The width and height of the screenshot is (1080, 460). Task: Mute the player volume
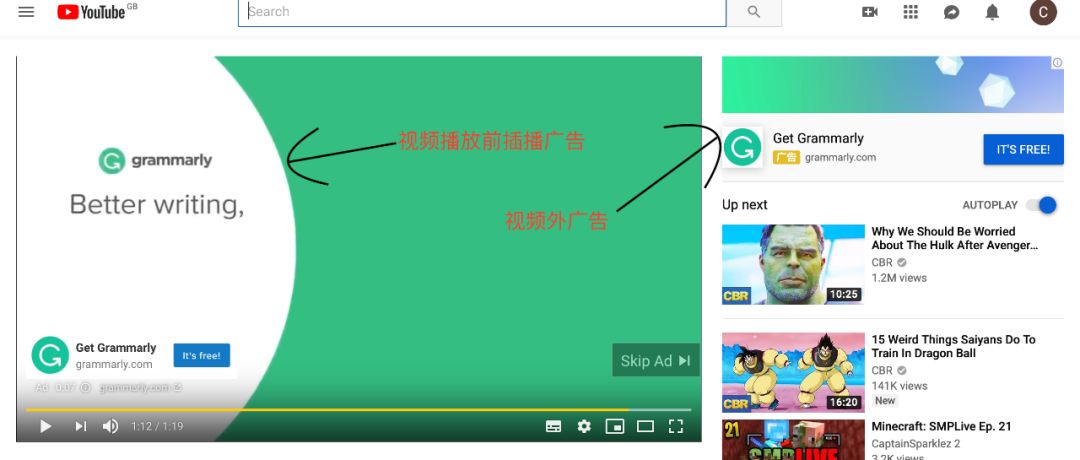(x=110, y=426)
